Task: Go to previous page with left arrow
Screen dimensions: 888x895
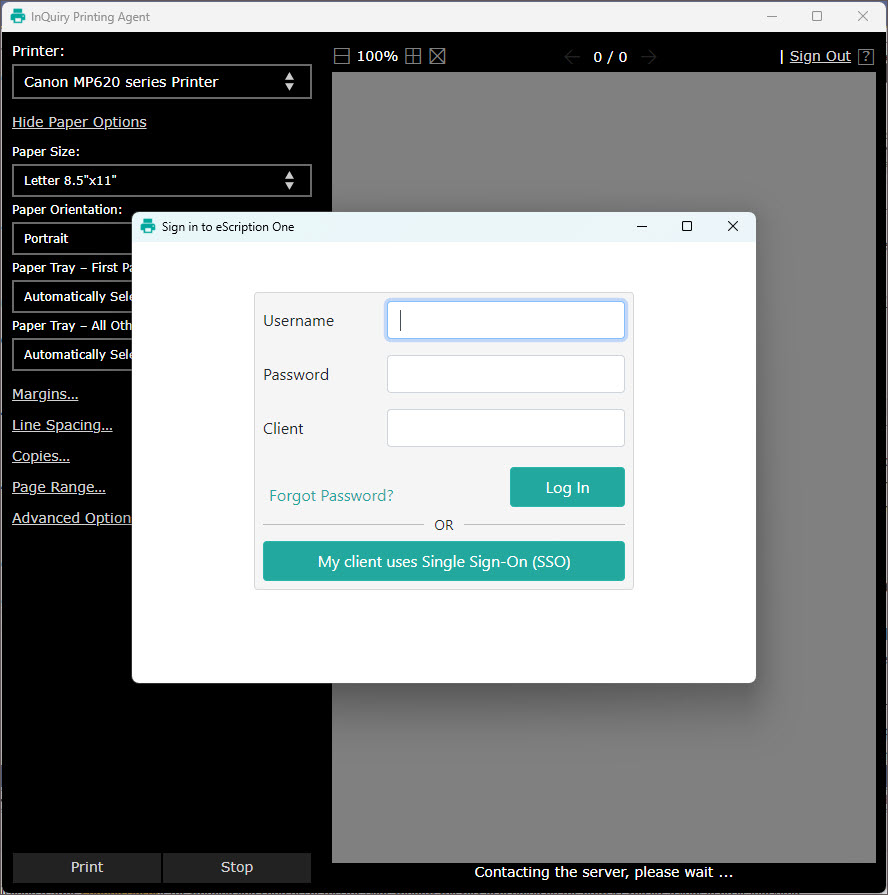Action: [x=572, y=57]
